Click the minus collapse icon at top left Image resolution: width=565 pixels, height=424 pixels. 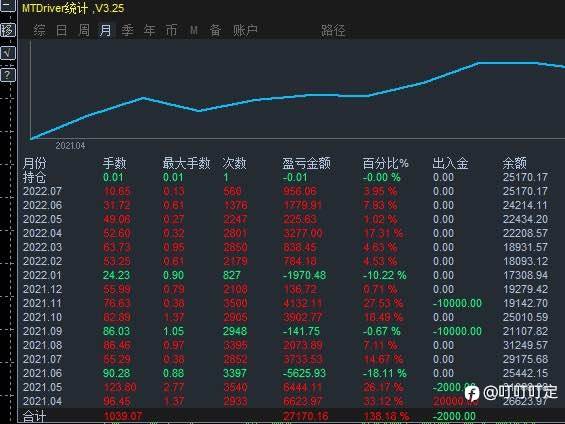click(x=7, y=5)
